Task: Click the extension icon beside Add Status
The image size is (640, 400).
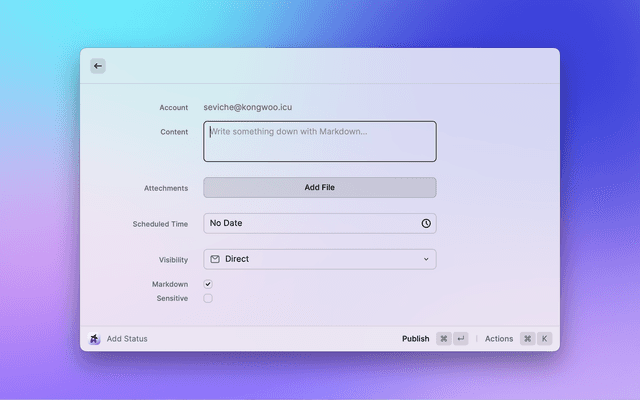Action: coord(95,339)
